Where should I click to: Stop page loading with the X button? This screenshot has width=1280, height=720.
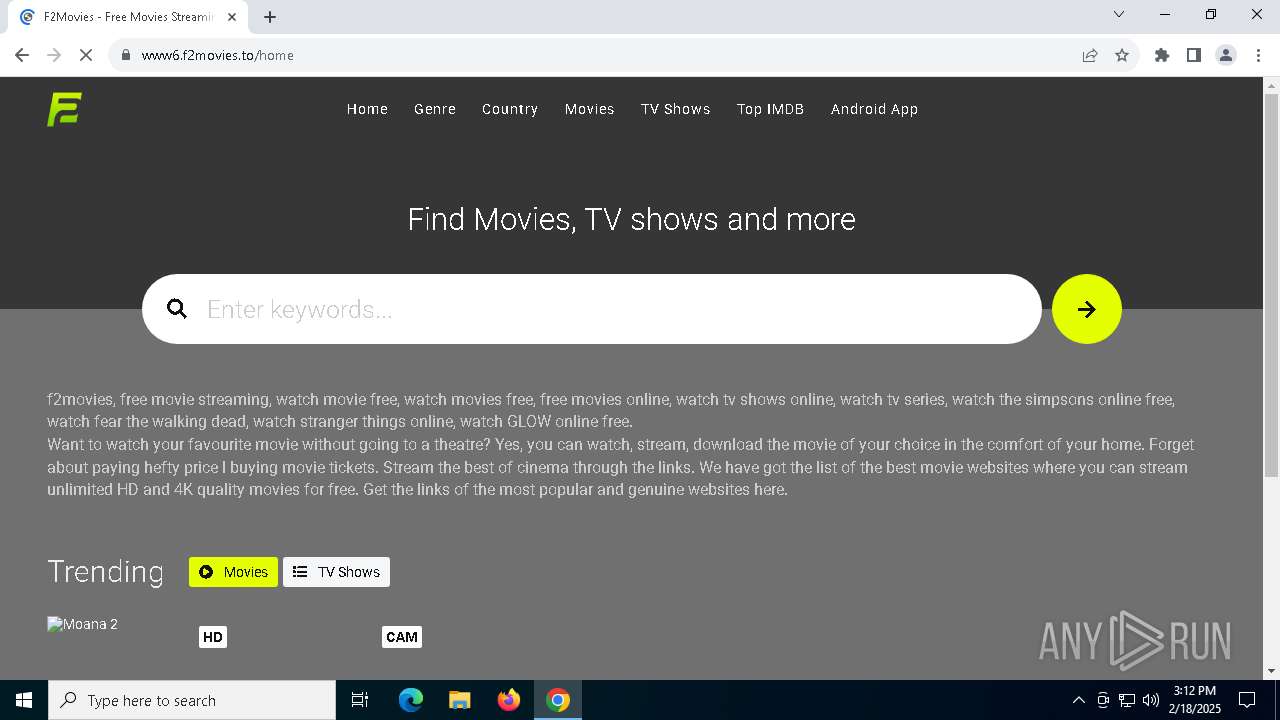tap(86, 55)
